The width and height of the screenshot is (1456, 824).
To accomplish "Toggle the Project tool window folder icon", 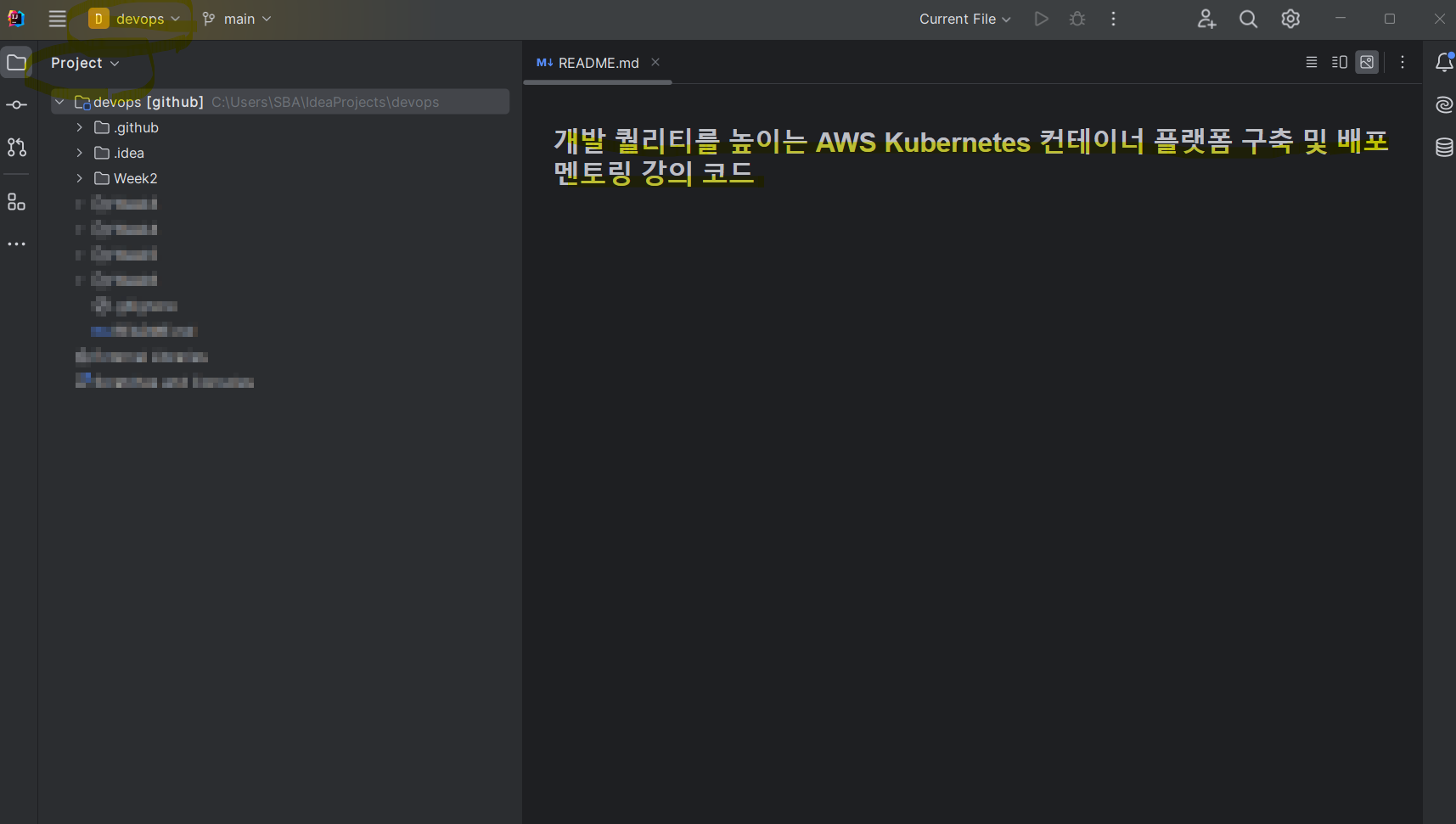I will [16, 62].
